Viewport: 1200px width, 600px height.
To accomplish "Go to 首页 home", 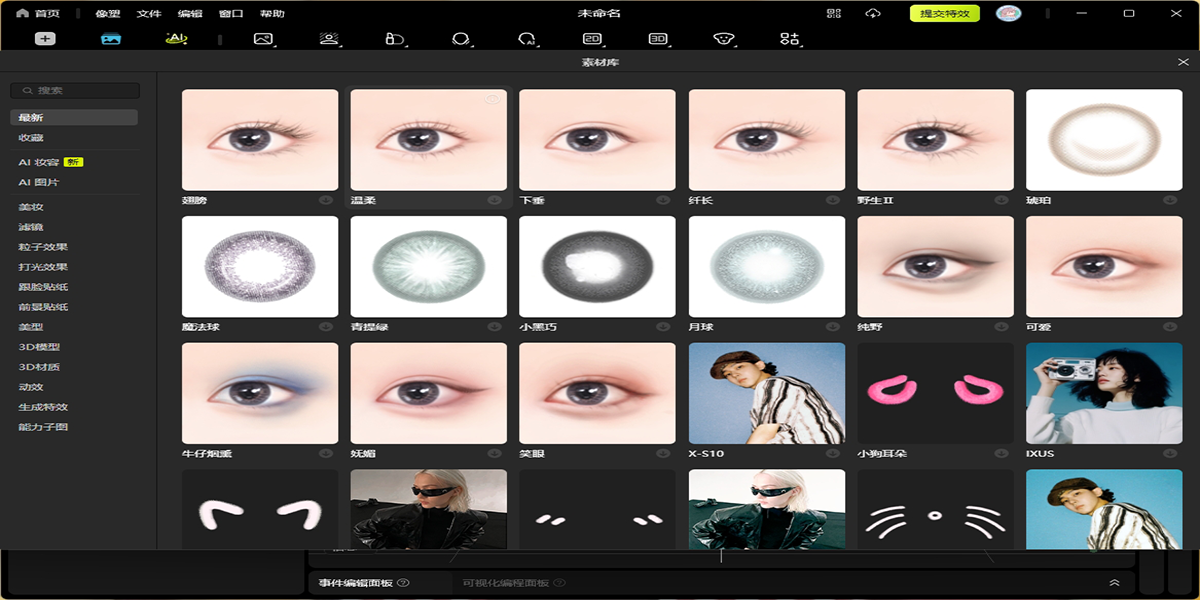I will pos(37,14).
